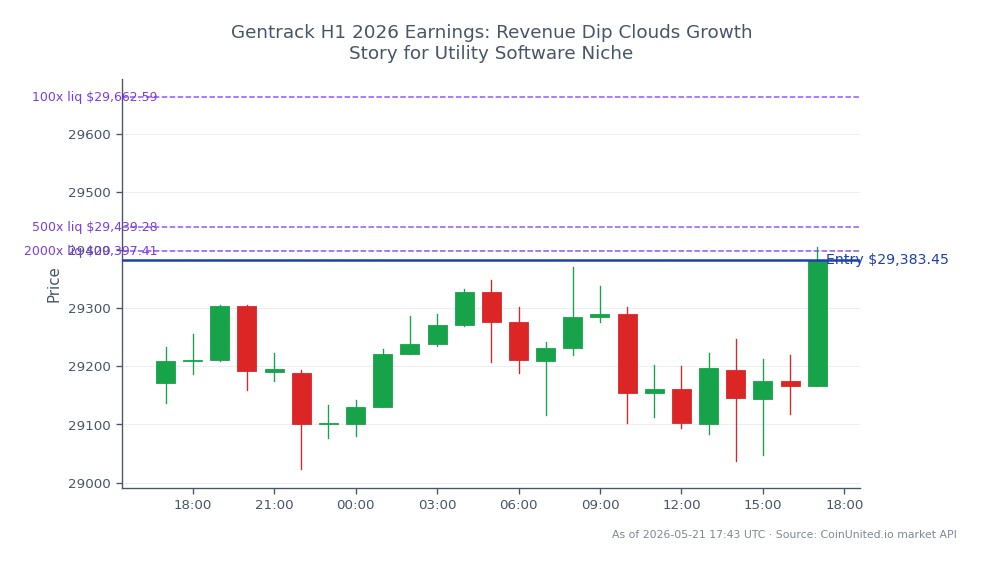Click the 09:00 x-axis label
Screen dimensions: 981x564
[601, 505]
